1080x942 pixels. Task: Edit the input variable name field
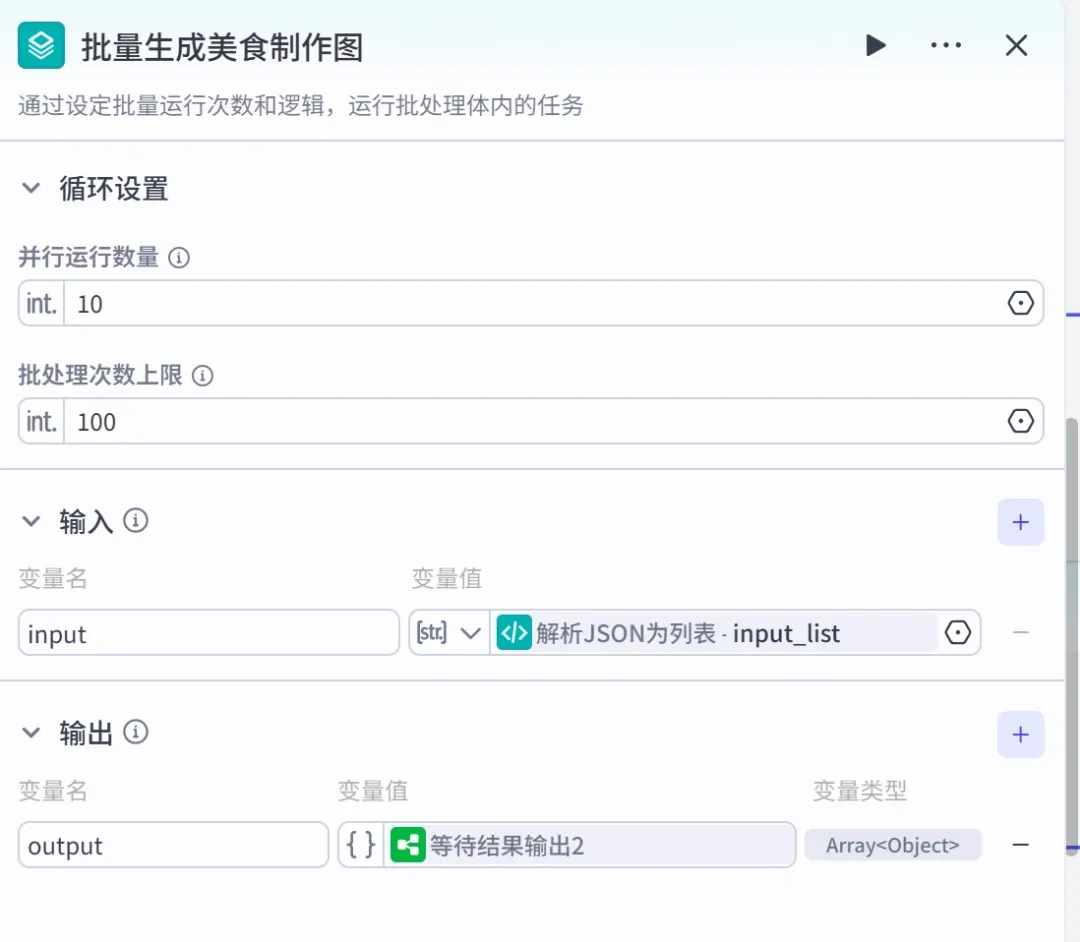pyautogui.click(x=209, y=632)
